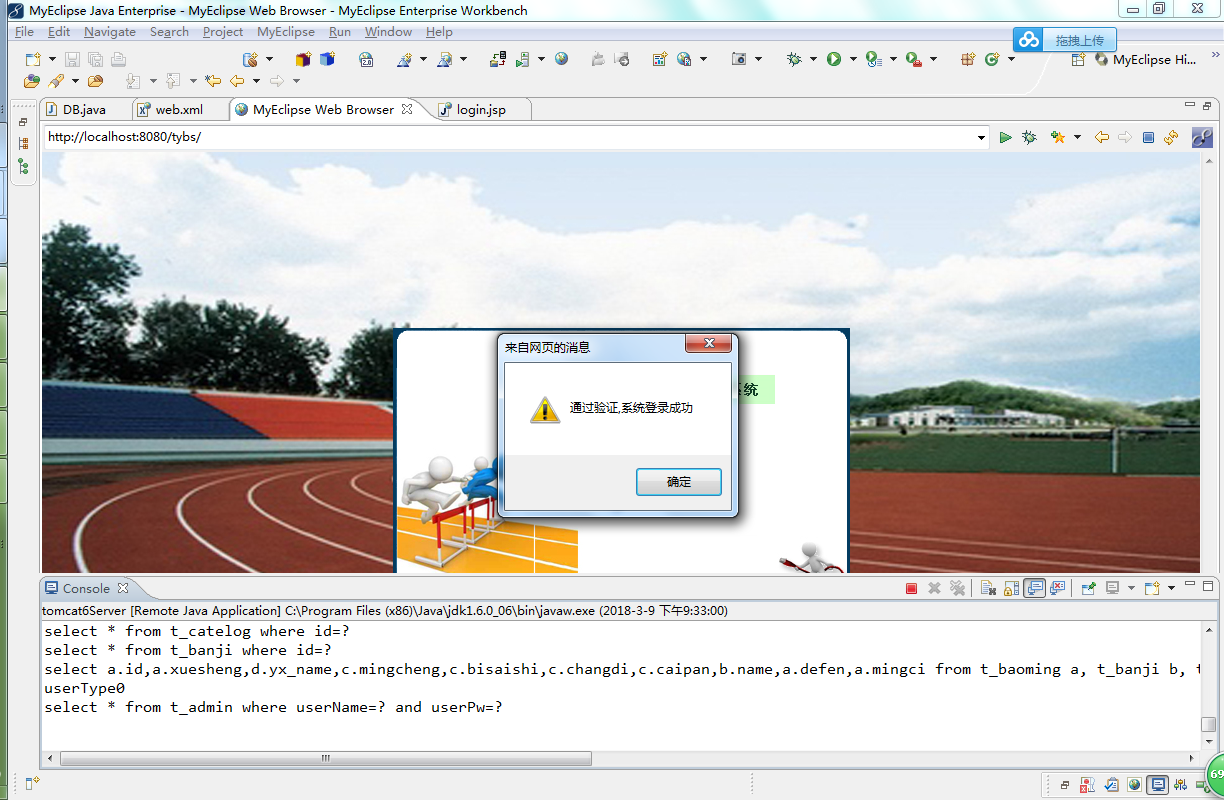Click the camera snapshot toolbar icon
1224x800 pixels.
coord(739,59)
